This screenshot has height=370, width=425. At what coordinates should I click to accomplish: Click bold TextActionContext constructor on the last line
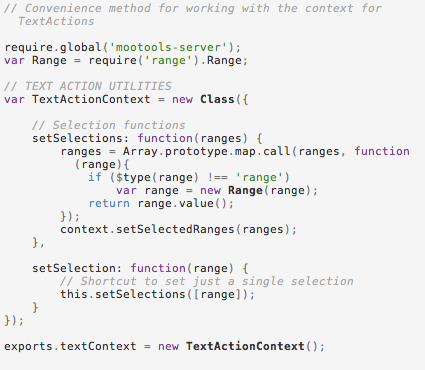(x=245, y=346)
